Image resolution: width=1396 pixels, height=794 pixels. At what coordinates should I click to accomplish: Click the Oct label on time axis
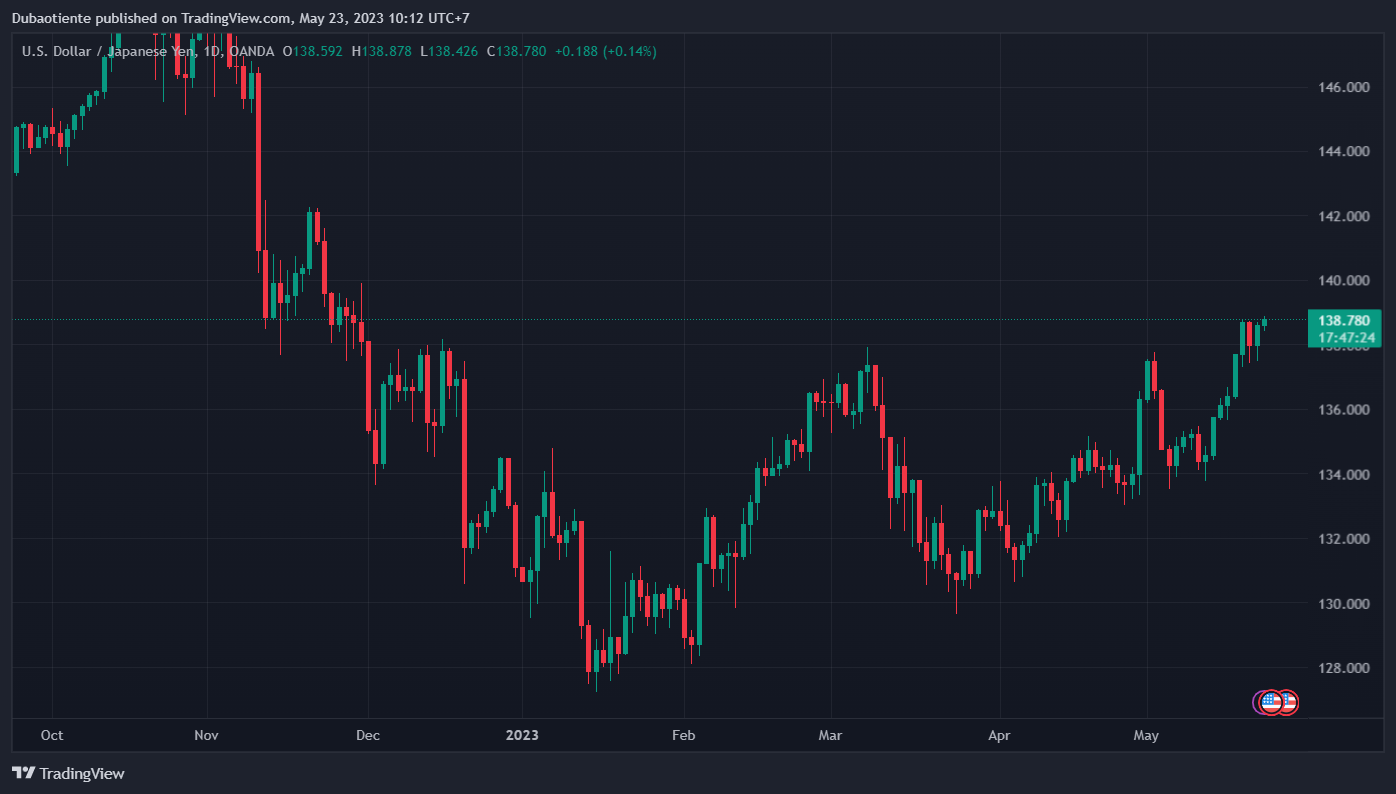52,736
